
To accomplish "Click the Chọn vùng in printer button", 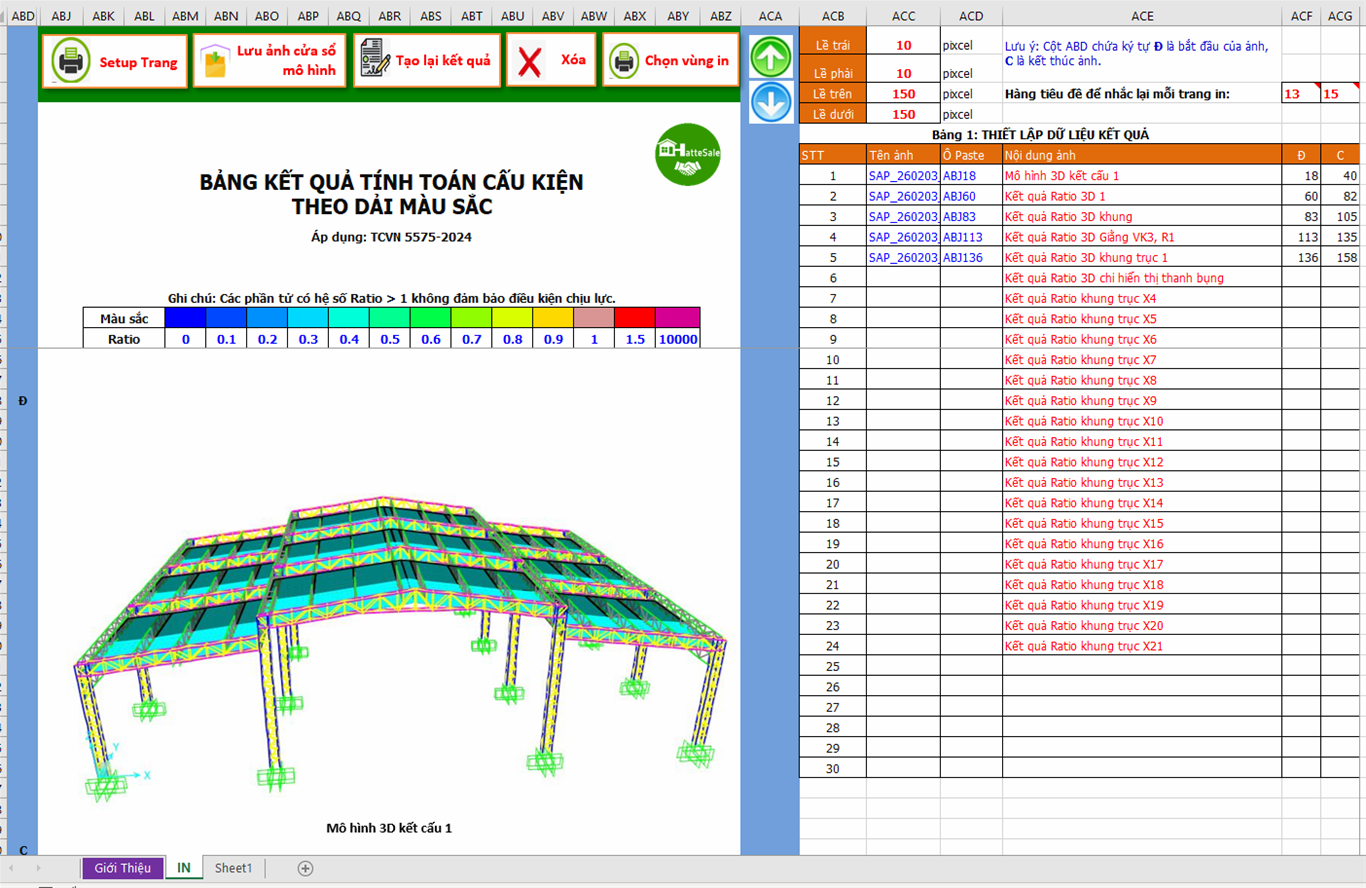I will (x=670, y=61).
